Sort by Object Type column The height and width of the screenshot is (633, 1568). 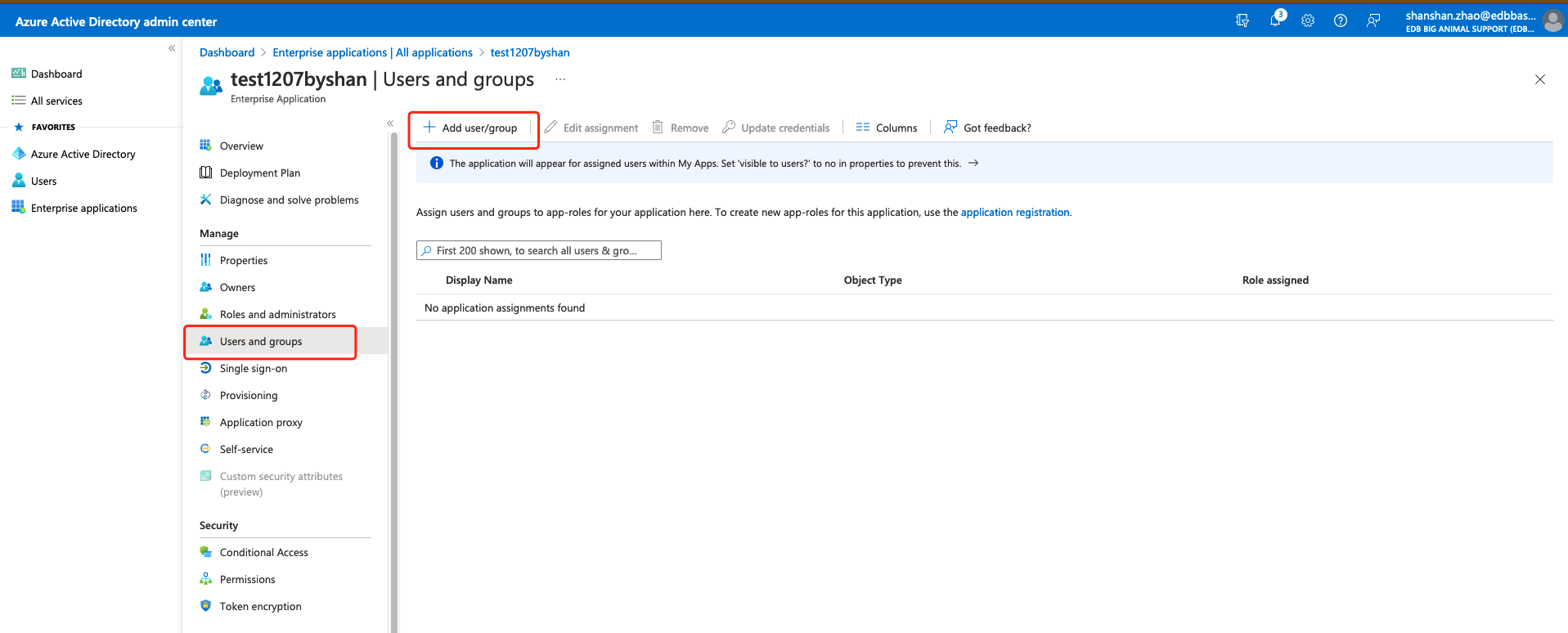[873, 280]
